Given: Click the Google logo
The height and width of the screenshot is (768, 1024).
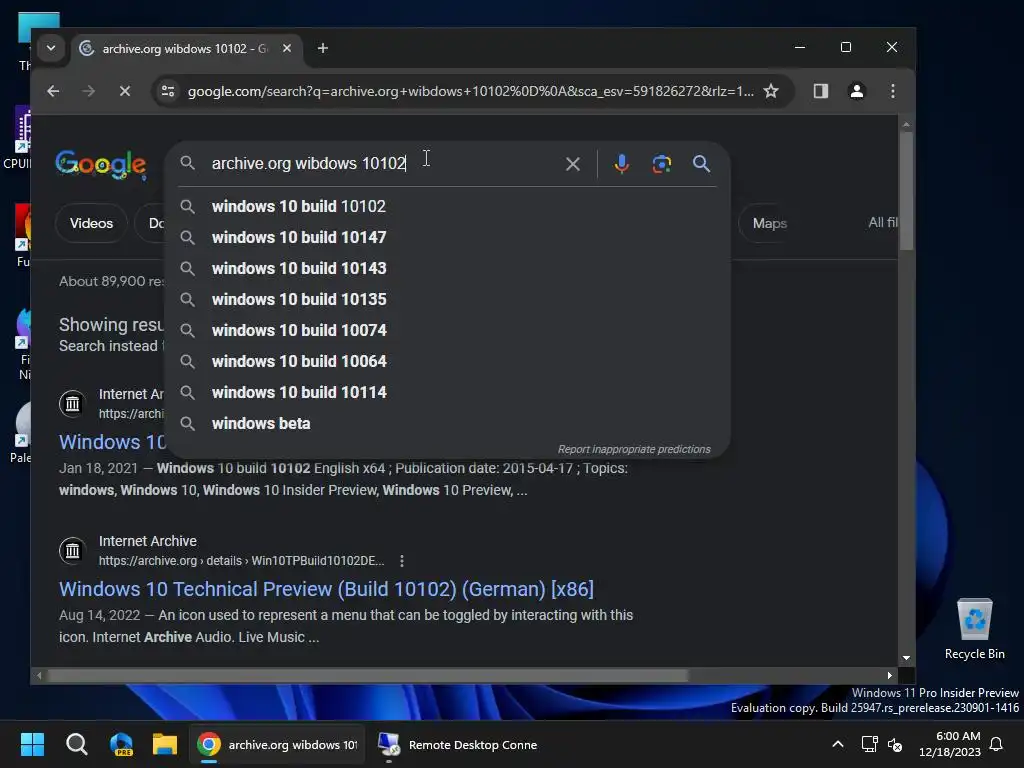Looking at the screenshot, I should tap(101, 165).
